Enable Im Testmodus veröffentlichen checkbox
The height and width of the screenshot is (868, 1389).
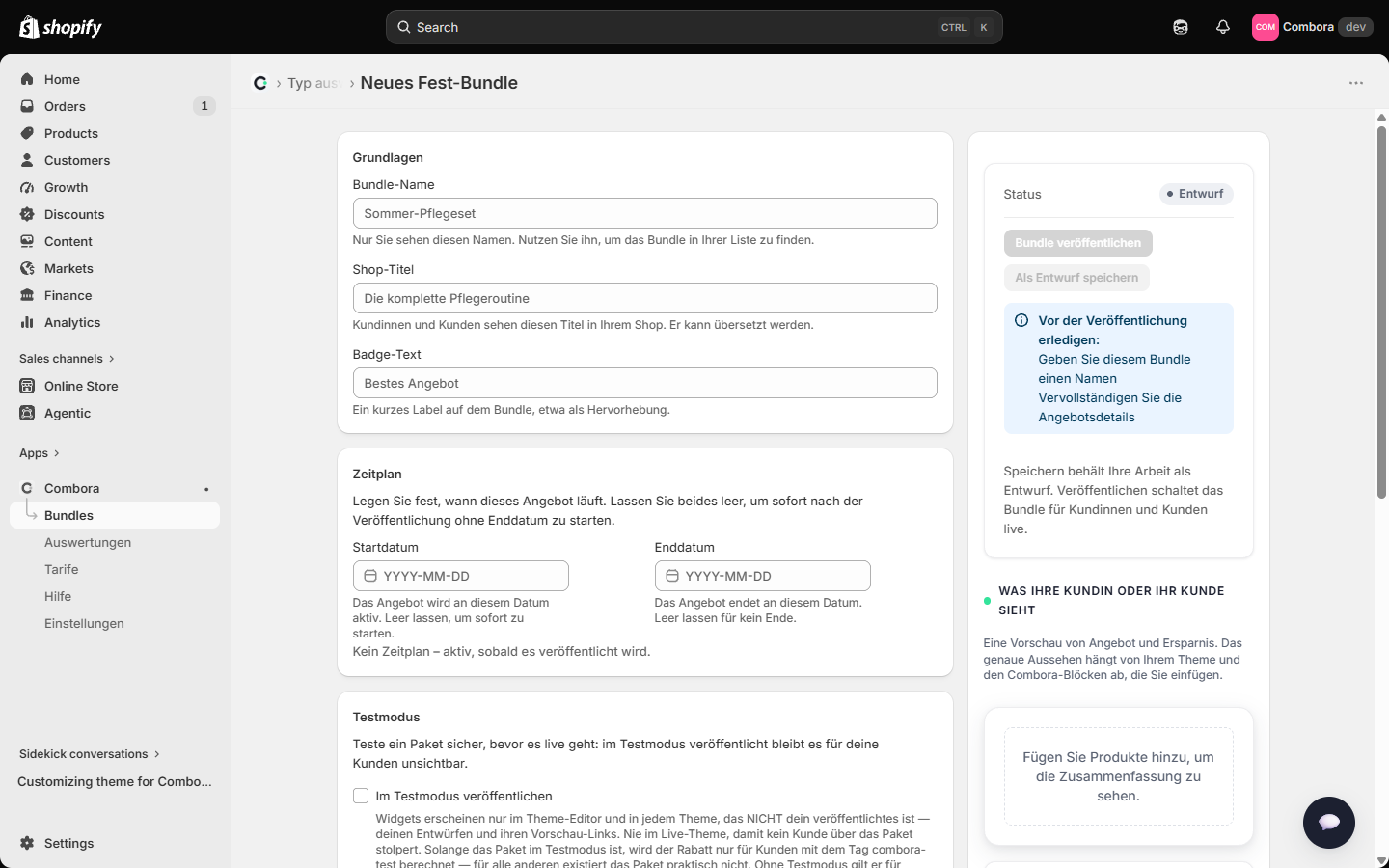361,796
